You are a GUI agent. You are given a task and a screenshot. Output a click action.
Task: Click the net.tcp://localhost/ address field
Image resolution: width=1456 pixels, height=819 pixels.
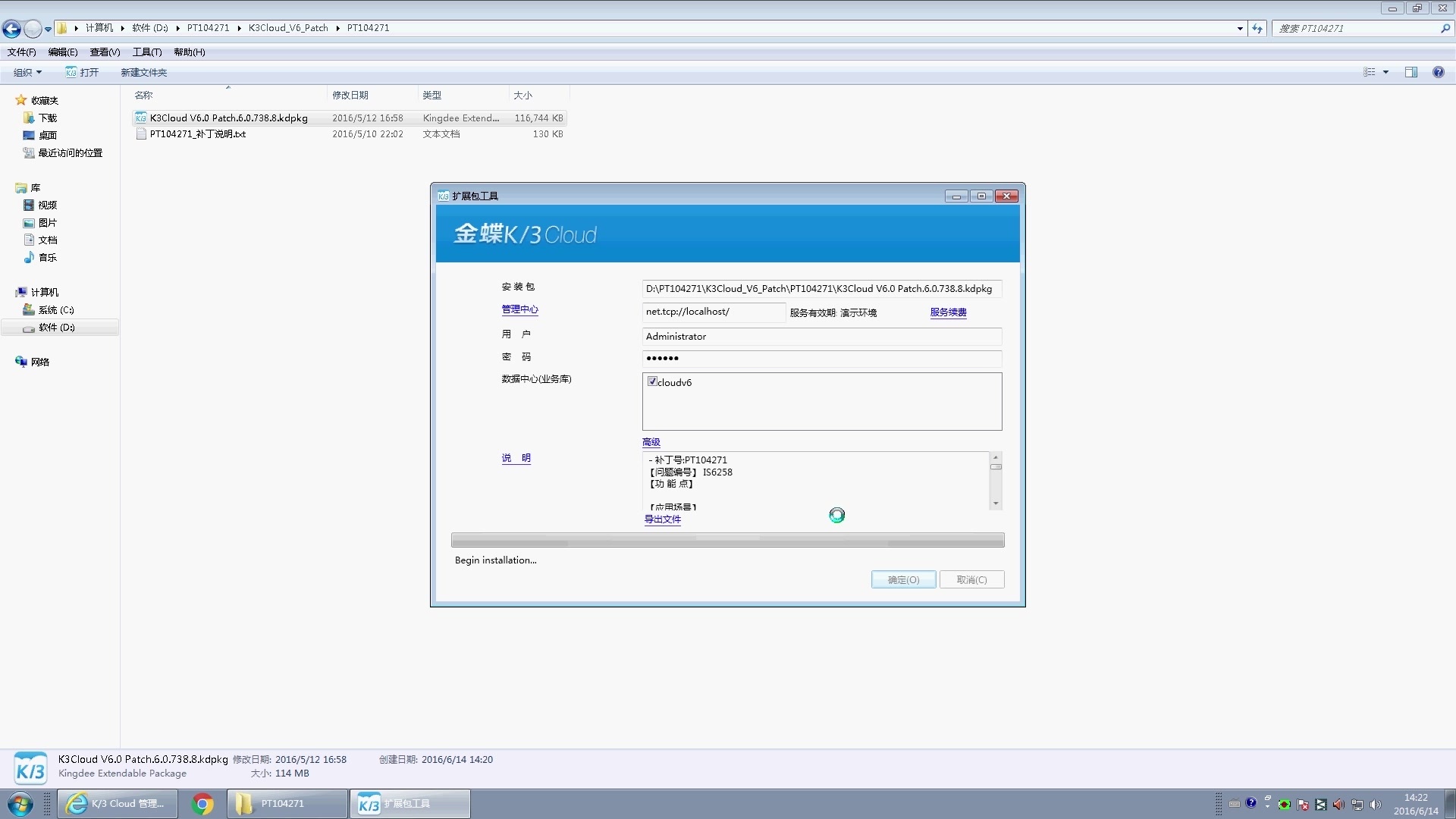click(x=713, y=312)
